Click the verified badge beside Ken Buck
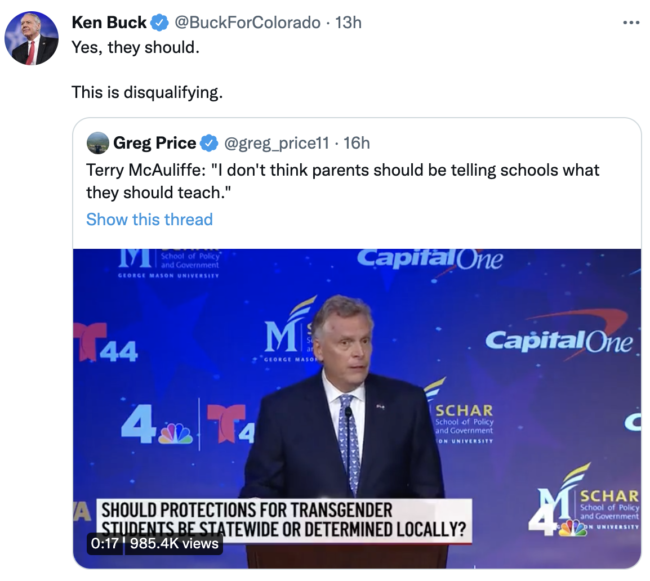650x581 pixels. click(x=159, y=22)
